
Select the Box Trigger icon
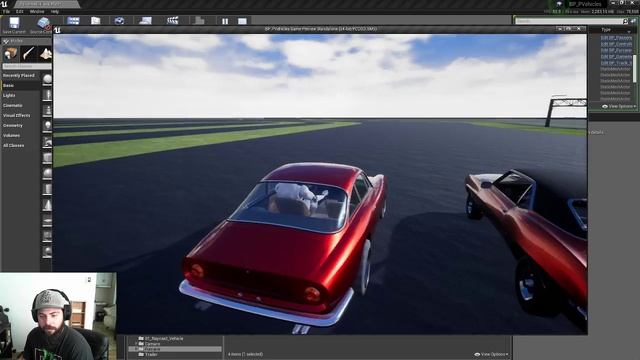tap(47, 236)
